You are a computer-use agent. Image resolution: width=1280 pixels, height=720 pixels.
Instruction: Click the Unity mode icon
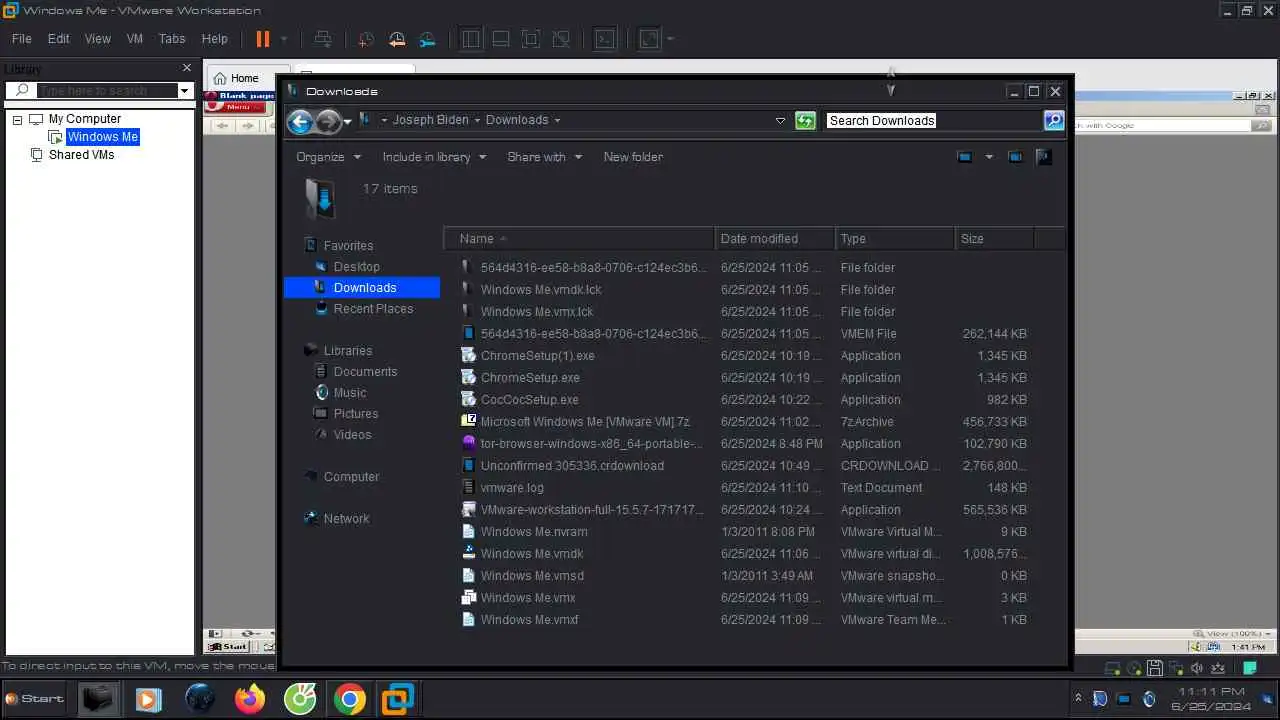point(562,39)
